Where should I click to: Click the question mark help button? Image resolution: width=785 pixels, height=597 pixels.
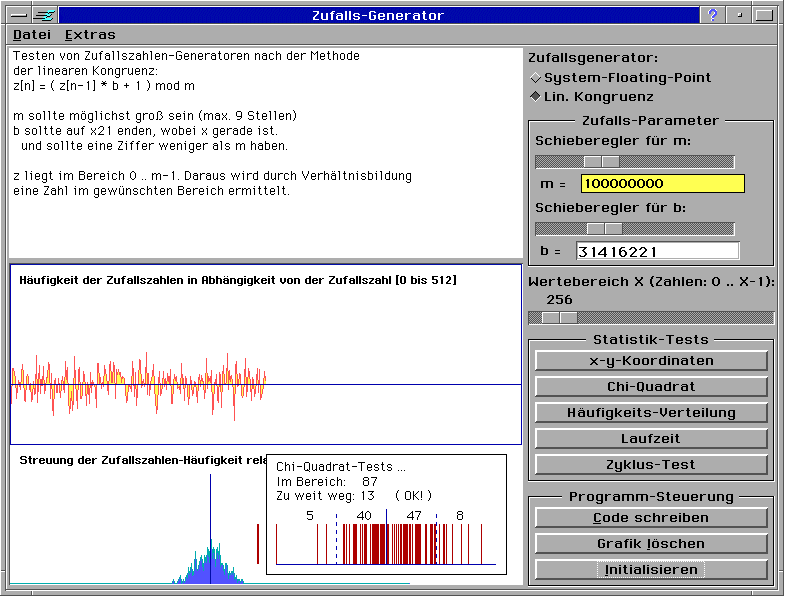(712, 15)
